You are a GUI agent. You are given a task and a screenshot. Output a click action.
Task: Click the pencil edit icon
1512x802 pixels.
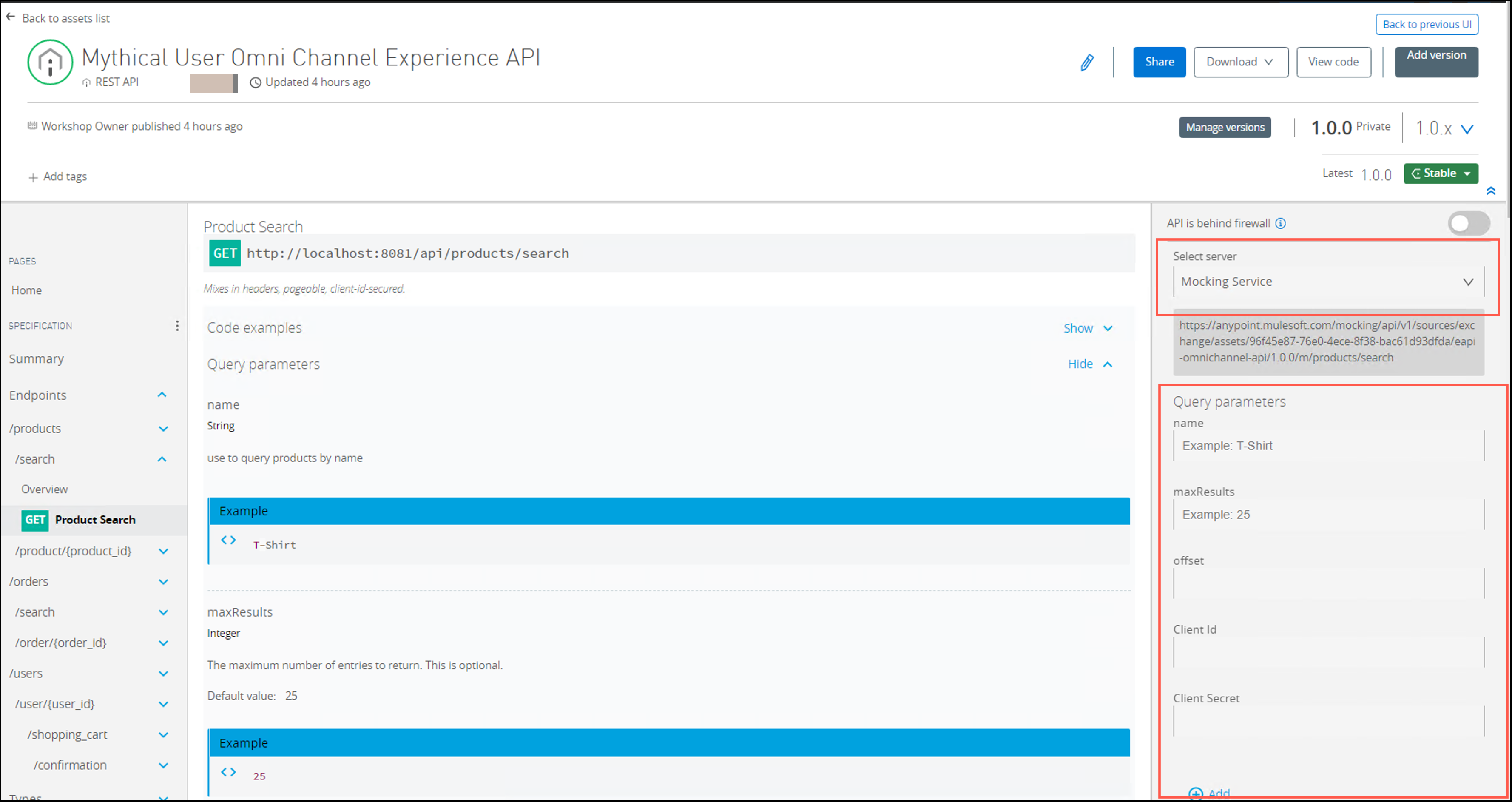tap(1086, 62)
